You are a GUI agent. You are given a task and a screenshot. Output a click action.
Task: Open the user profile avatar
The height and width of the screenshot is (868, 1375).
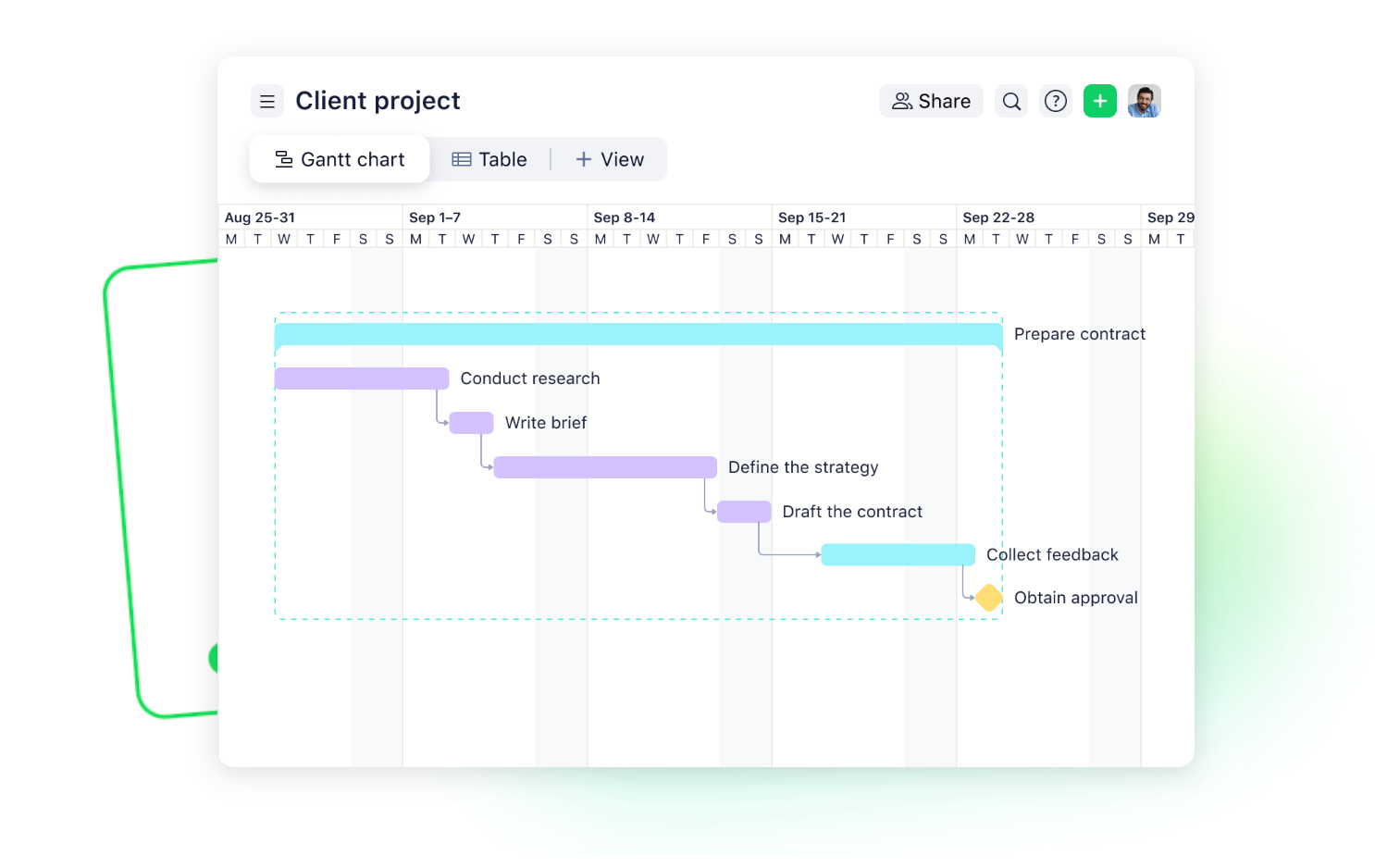point(1145,101)
